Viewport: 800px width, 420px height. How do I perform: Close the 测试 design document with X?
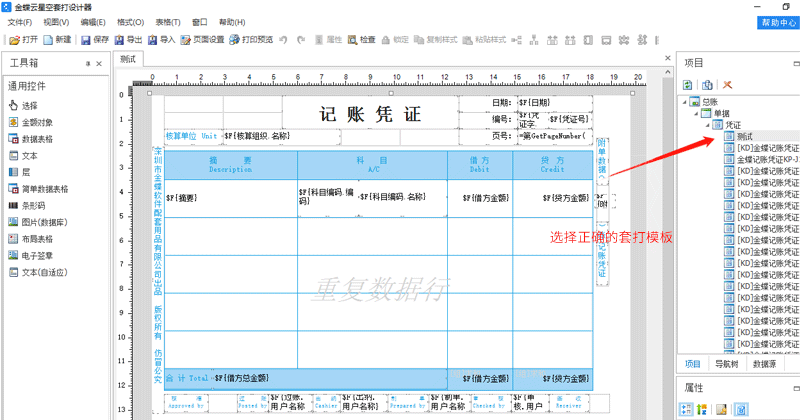pyautogui.click(x=667, y=58)
